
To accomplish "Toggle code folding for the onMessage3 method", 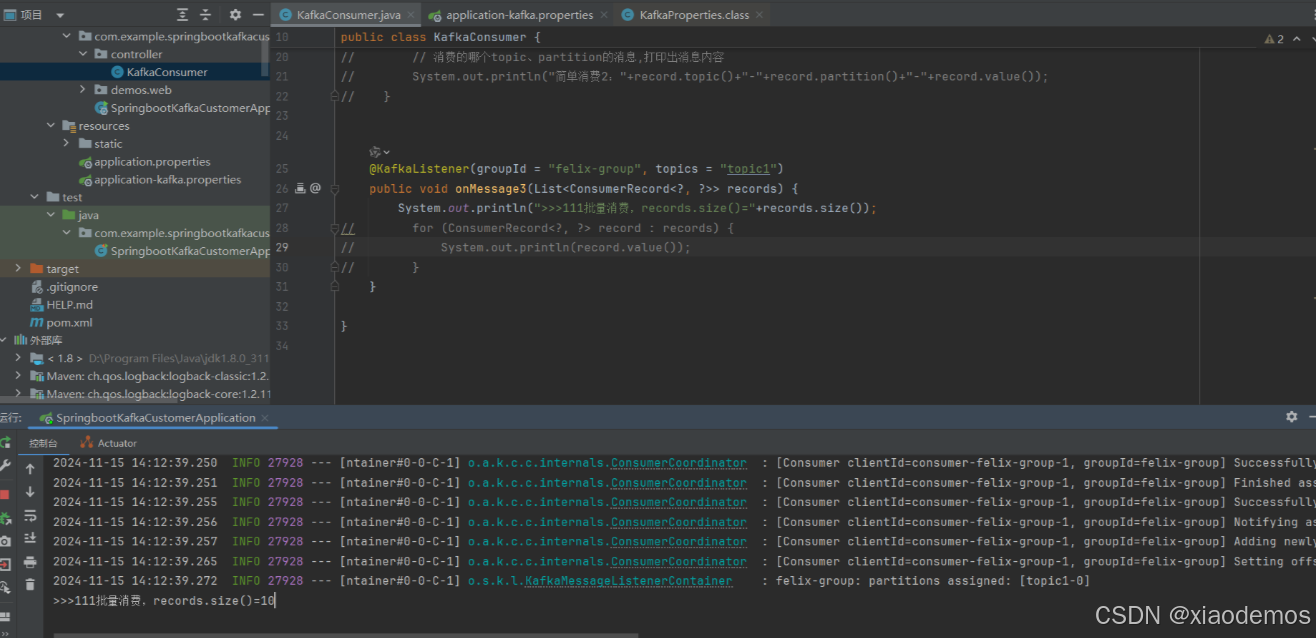I will 335,188.
